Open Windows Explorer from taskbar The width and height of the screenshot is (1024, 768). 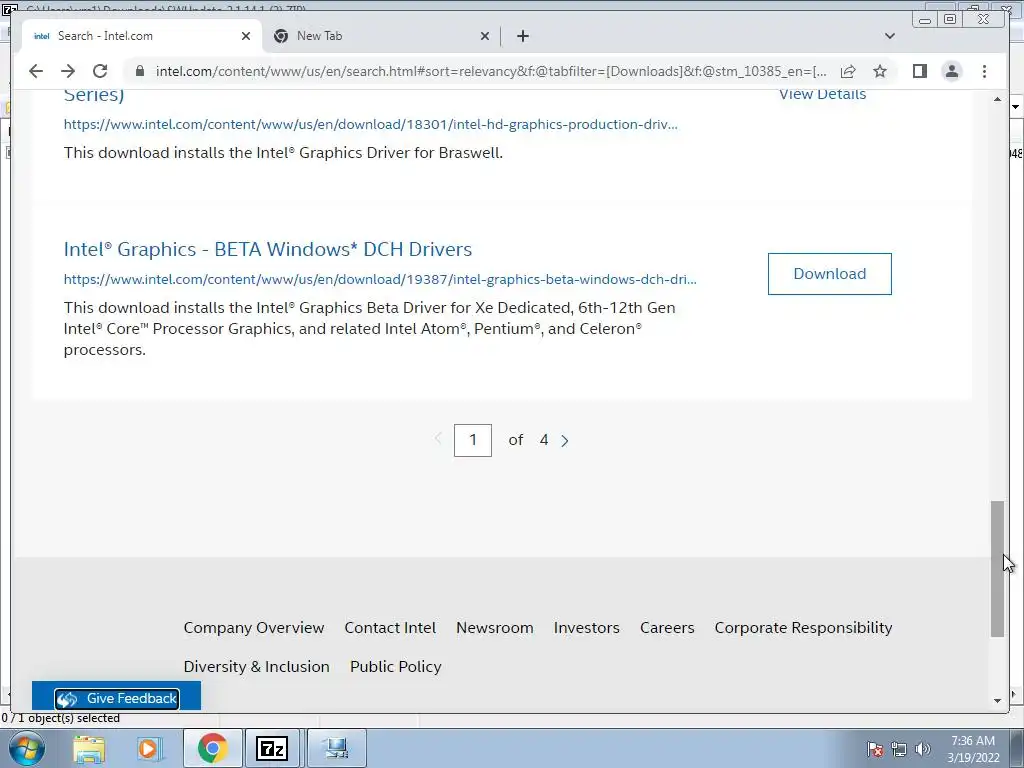click(89, 748)
